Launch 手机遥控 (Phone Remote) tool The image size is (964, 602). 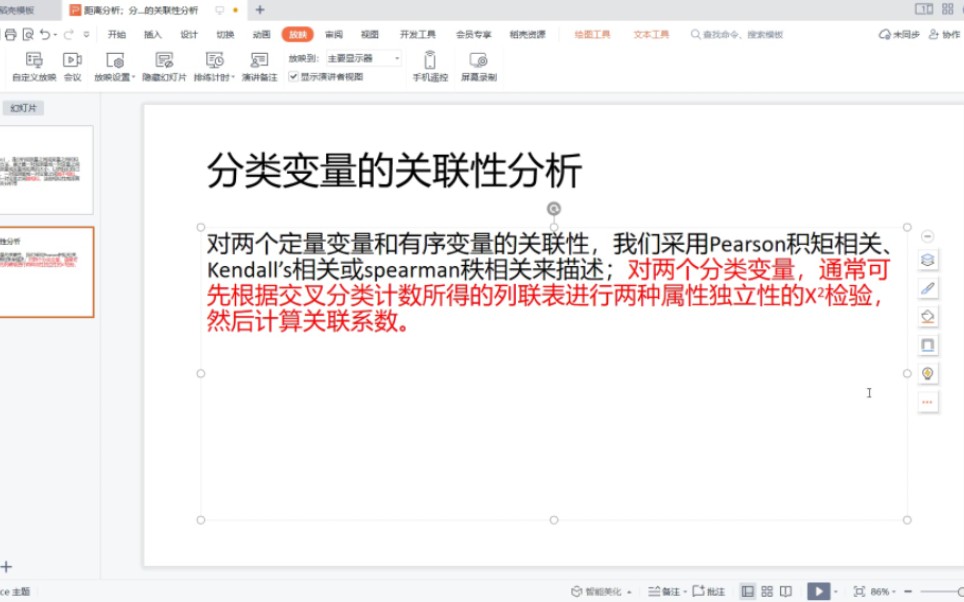point(430,62)
